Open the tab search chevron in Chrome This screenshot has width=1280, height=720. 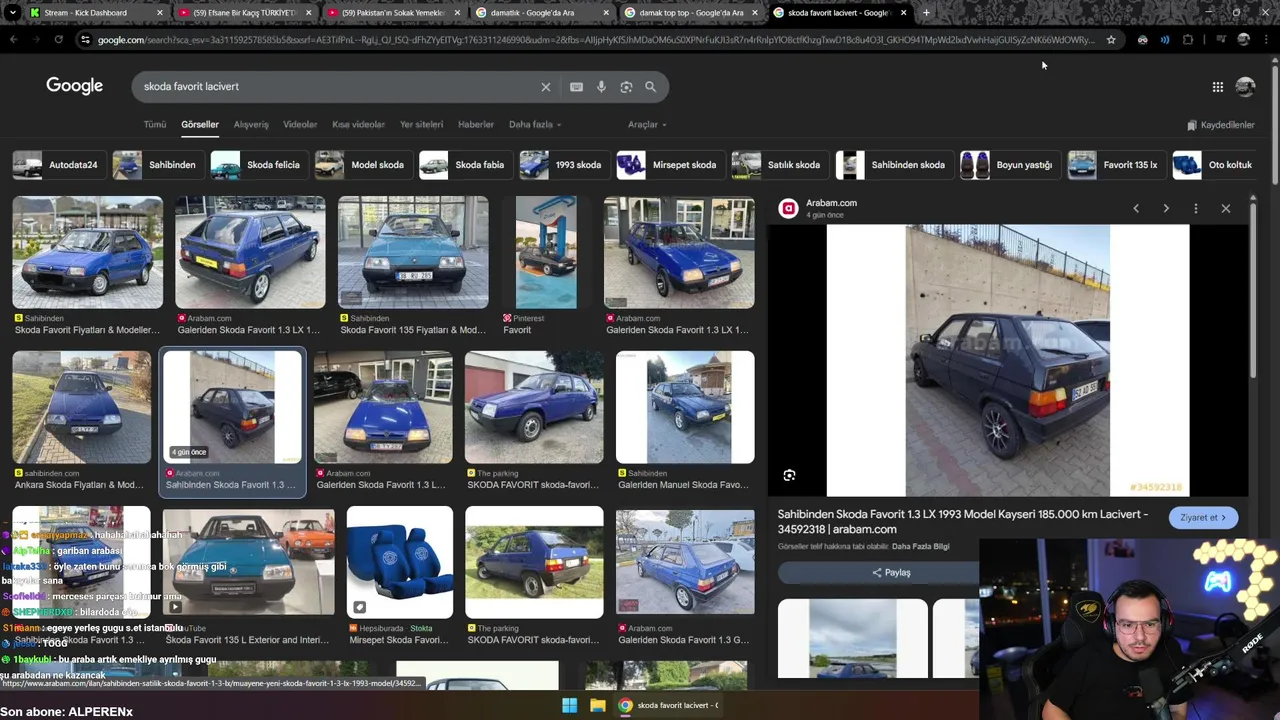click(13, 13)
